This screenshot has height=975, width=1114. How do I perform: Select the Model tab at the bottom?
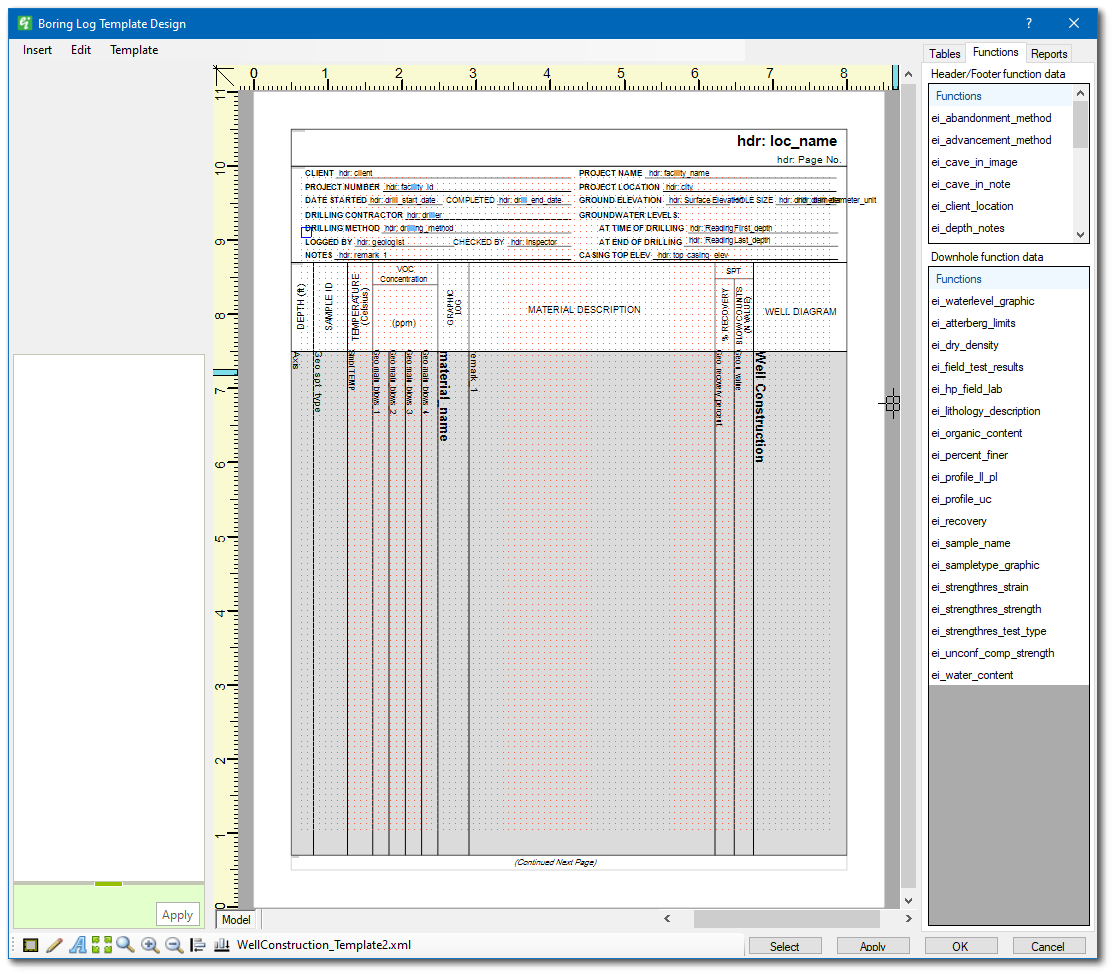[236, 919]
